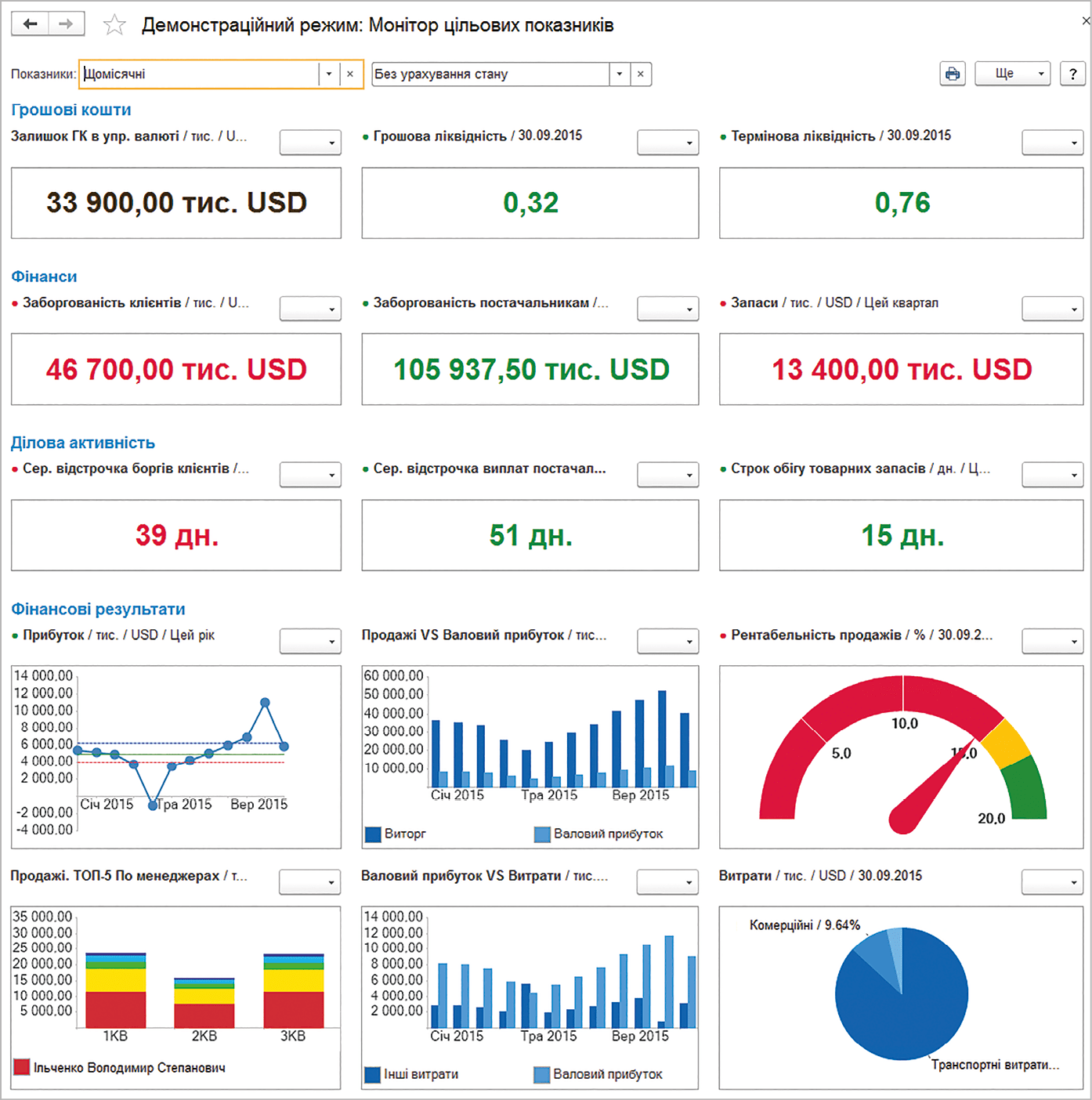Click the Витрати pie chart
The height and width of the screenshot is (1100, 1092).
point(902,994)
